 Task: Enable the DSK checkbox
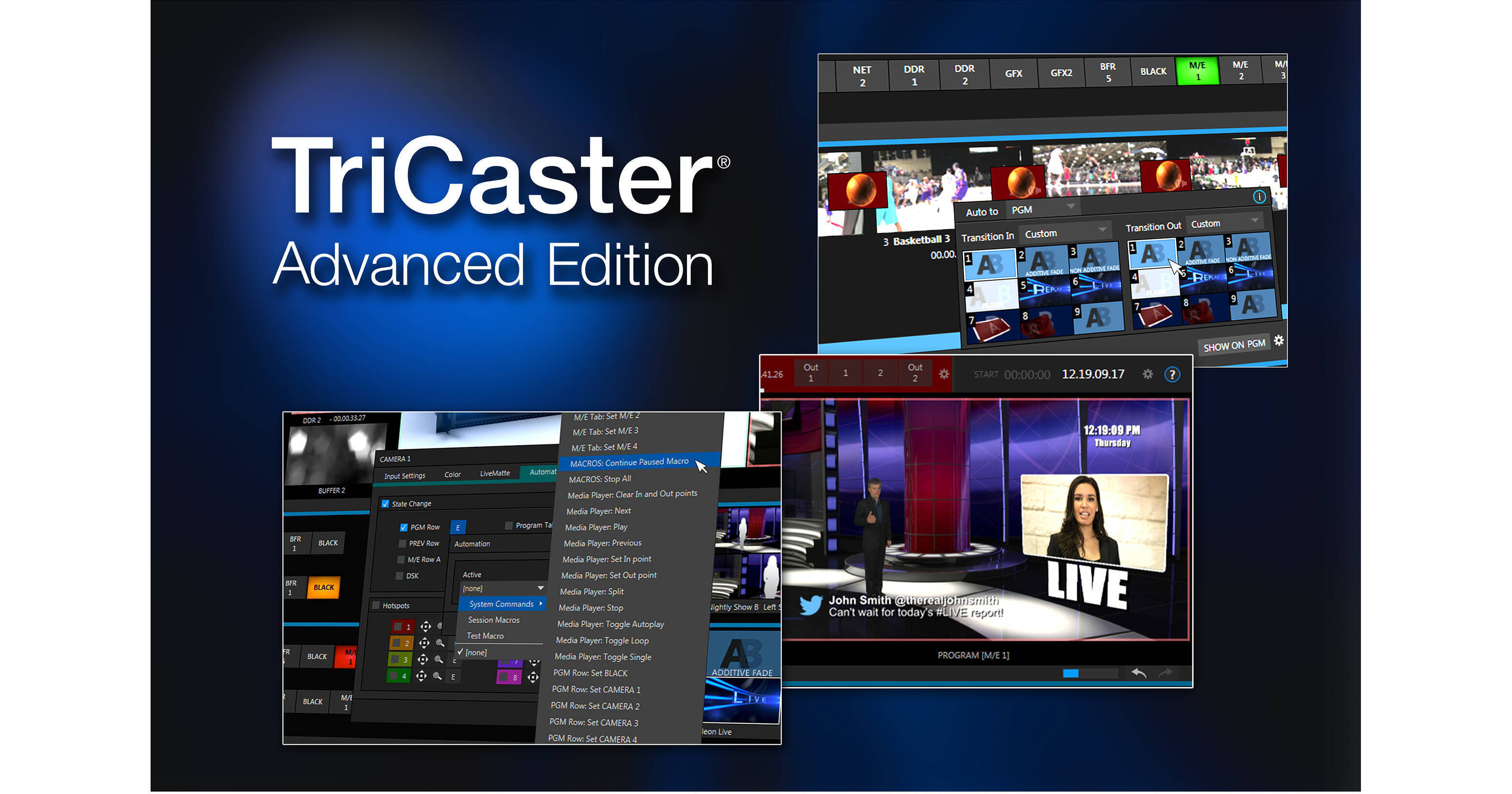[399, 576]
